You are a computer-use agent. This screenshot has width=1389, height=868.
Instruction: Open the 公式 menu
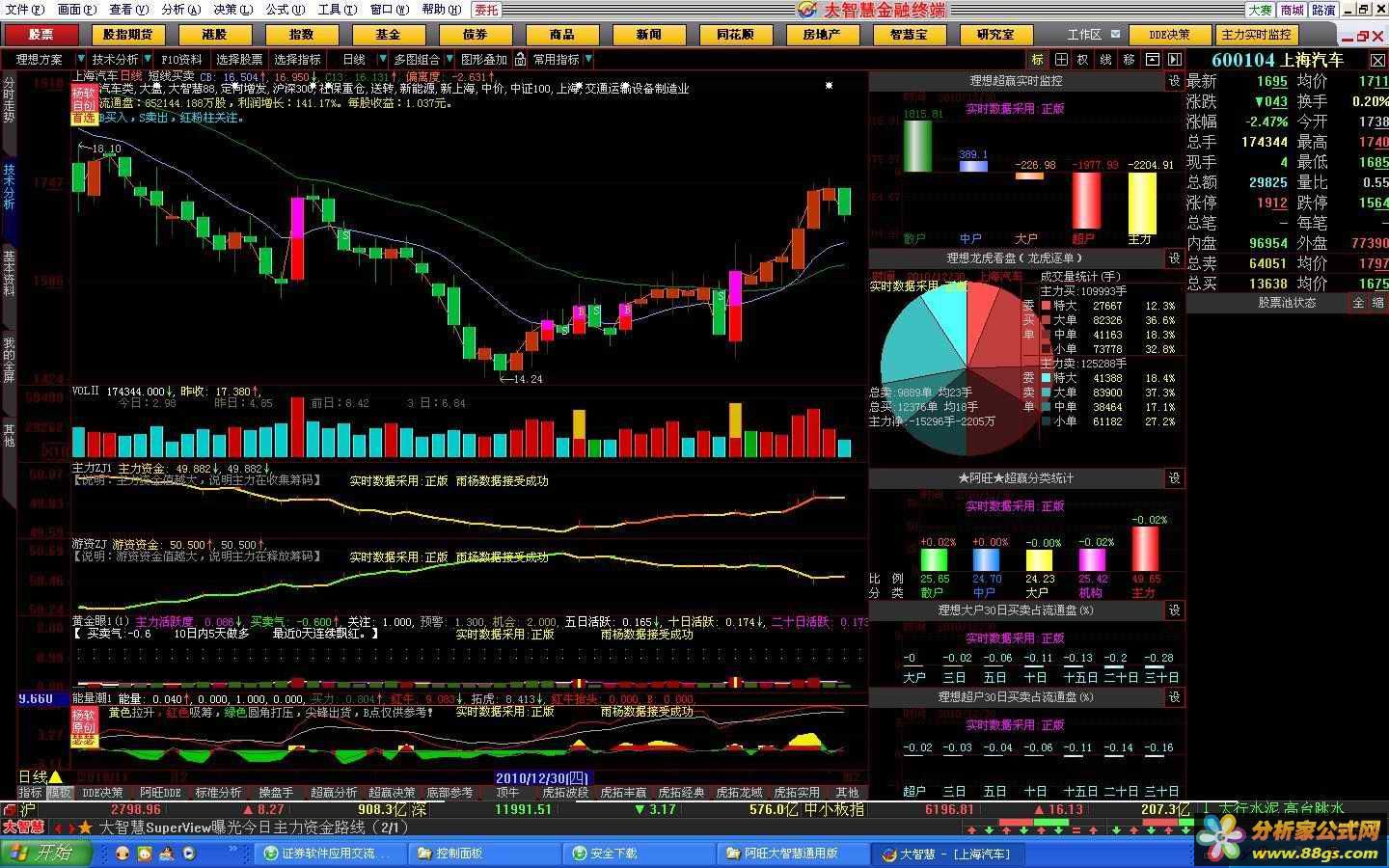point(285,10)
